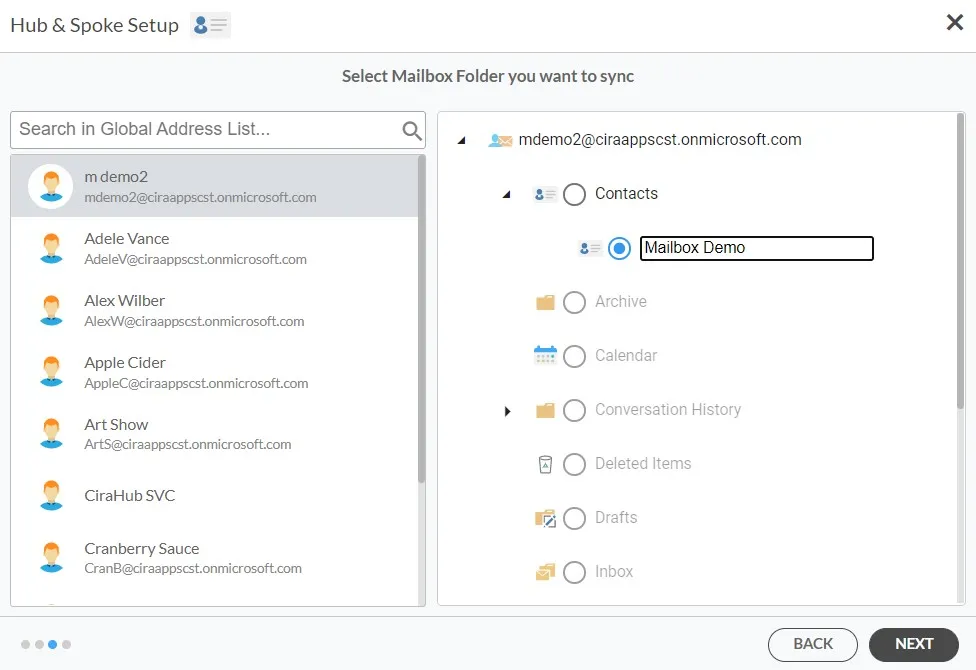Click the Mailbox Demo name text box
The image size is (976, 670).
(x=757, y=248)
